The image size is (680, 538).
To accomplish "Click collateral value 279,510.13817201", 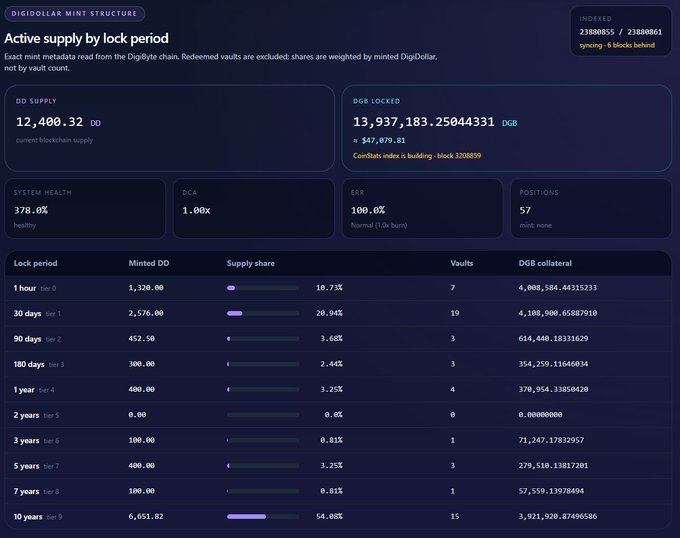I will (553, 466).
